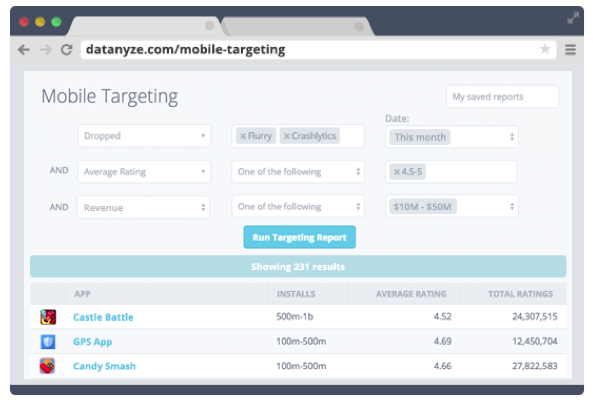This screenshot has width=593, height=402.
Task: Click the 4.69 rating cell
Action: click(442, 341)
